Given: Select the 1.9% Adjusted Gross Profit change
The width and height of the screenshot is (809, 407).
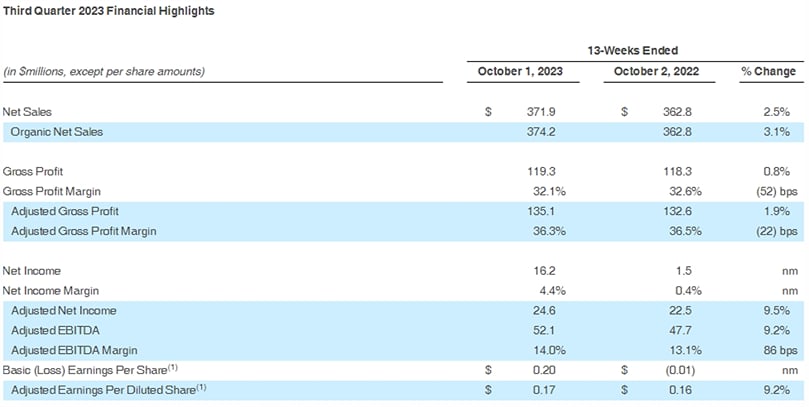Looking at the screenshot, I should coord(777,211).
